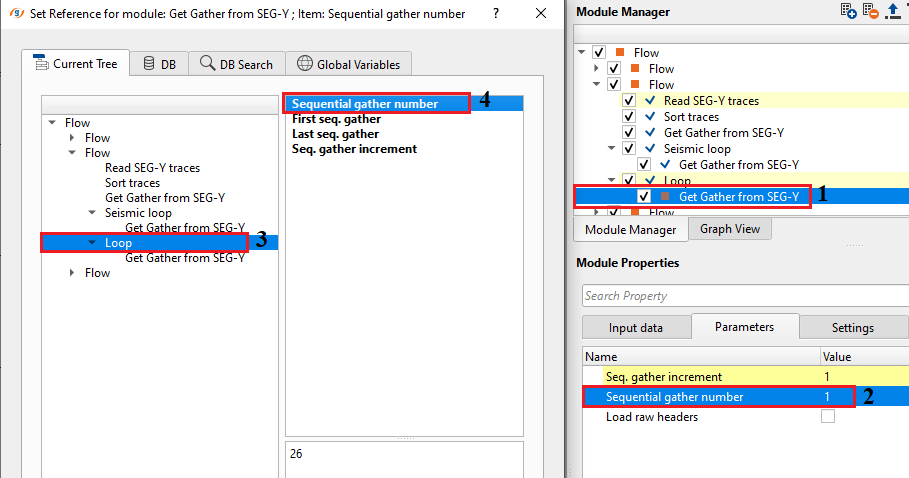
Task: Click the Name column header
Action: 701,356
